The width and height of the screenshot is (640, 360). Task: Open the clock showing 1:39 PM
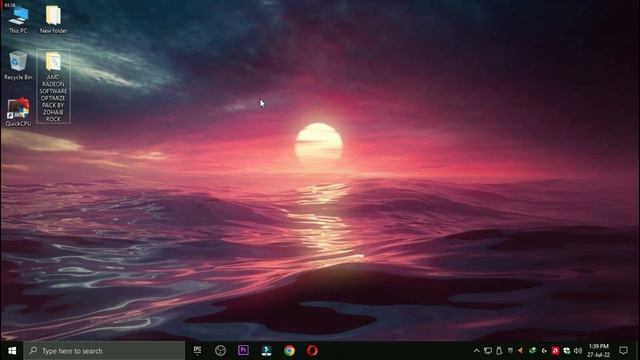(599, 351)
